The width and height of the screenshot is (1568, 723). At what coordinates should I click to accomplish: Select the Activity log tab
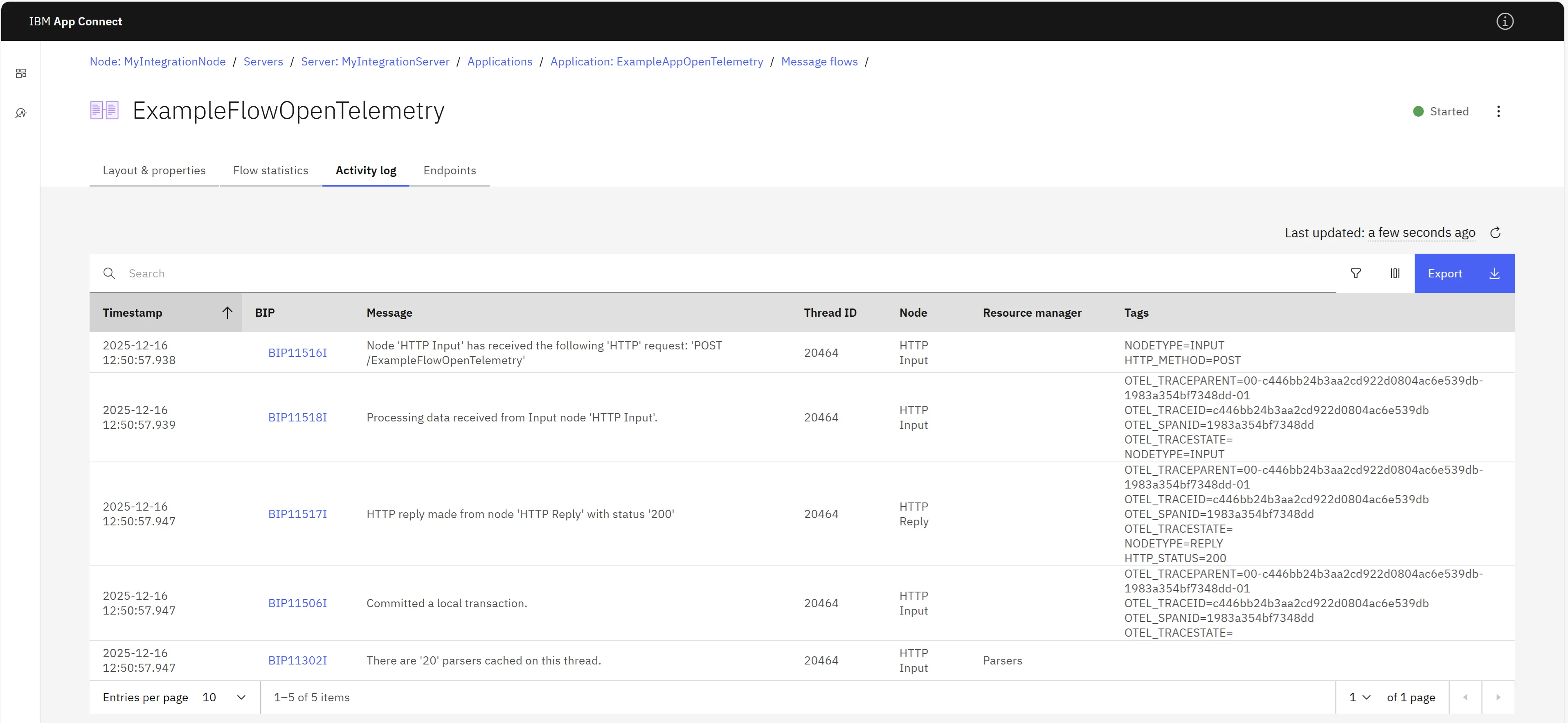click(366, 170)
